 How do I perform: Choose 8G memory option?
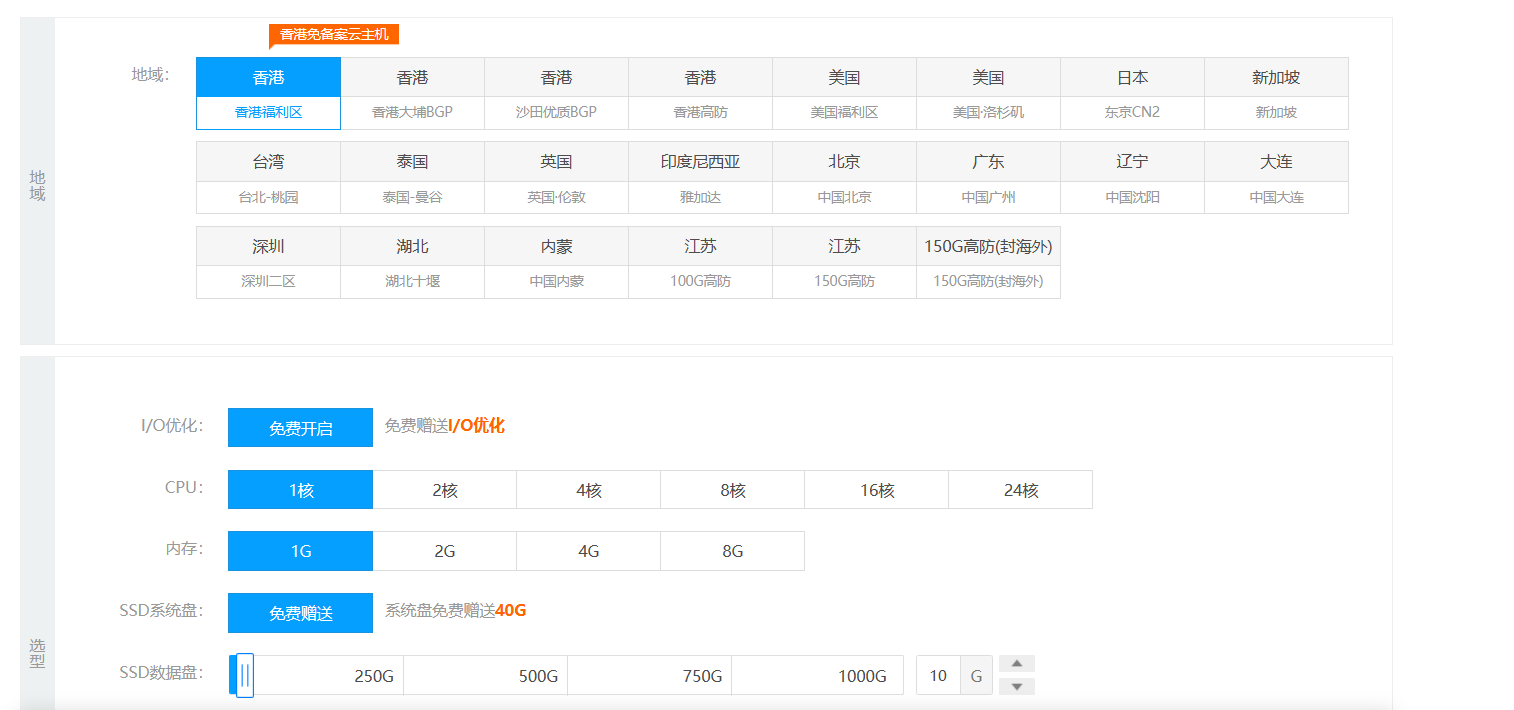pos(733,551)
